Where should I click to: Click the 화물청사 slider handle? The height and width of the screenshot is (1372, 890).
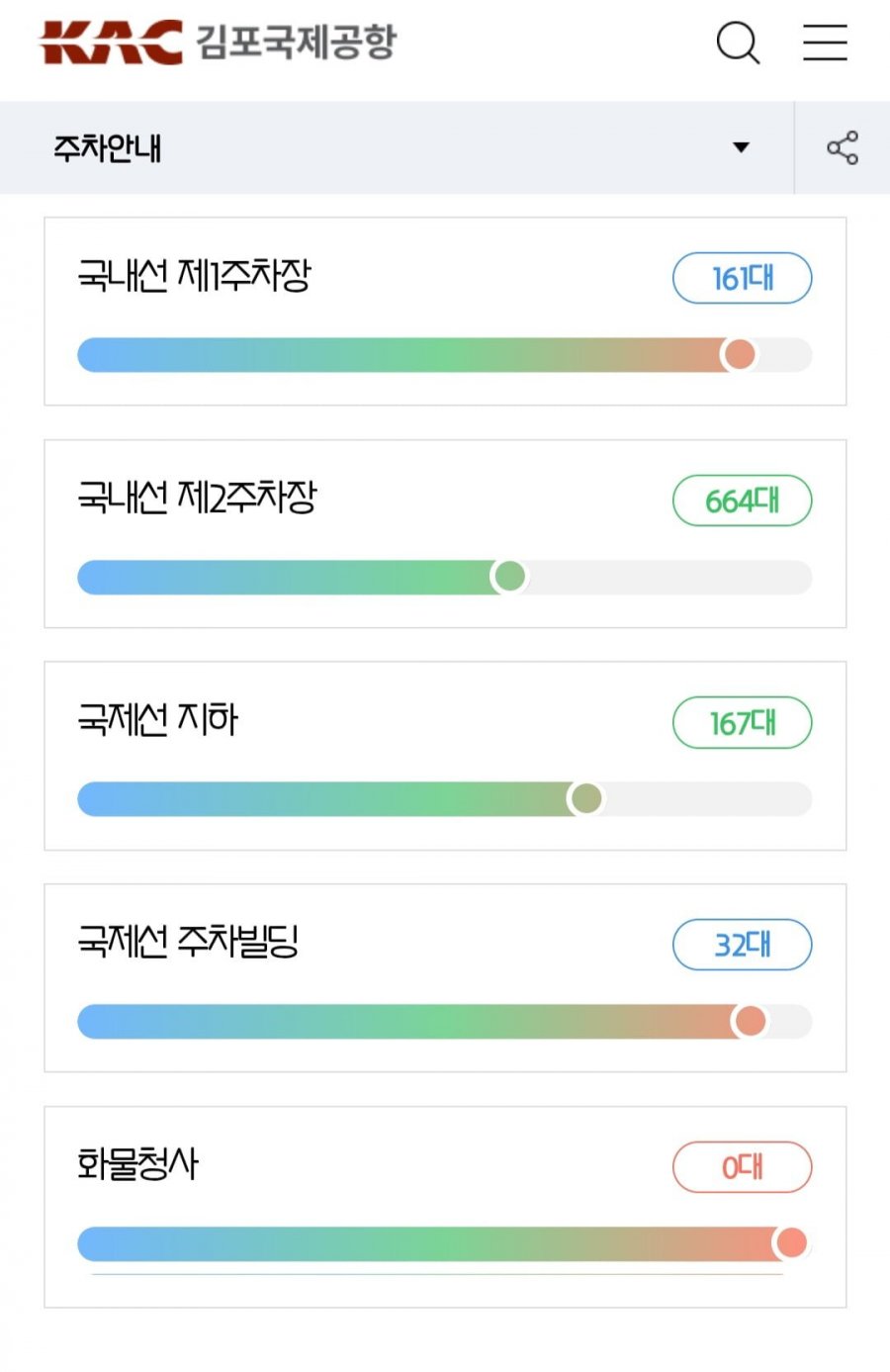pyautogui.click(x=791, y=1242)
